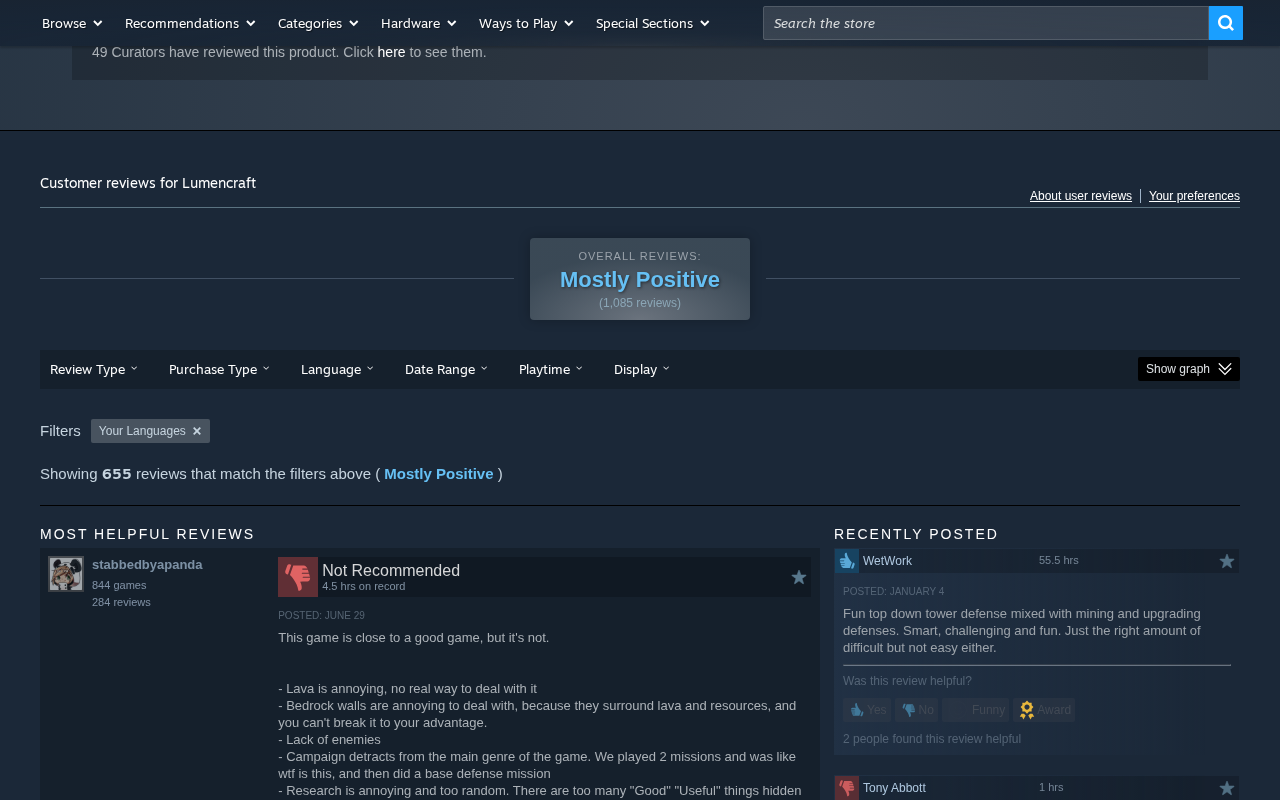Remove the Your Languages filter tag

197,431
